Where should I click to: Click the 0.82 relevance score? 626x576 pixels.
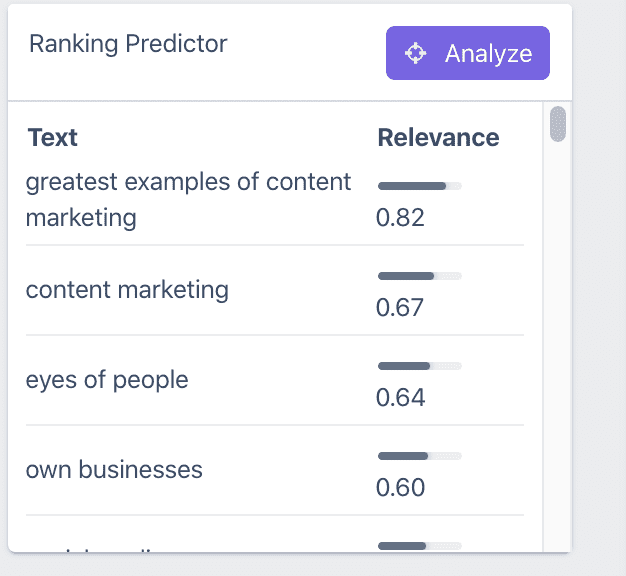point(400,217)
